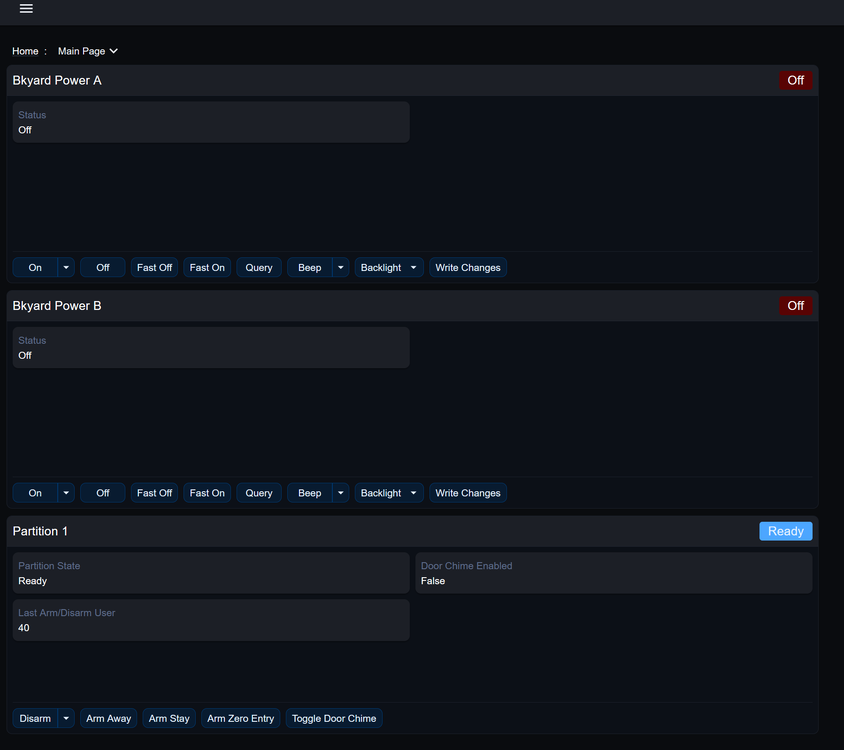Click Last Arm/Disarm User value 40

click(x=24, y=628)
